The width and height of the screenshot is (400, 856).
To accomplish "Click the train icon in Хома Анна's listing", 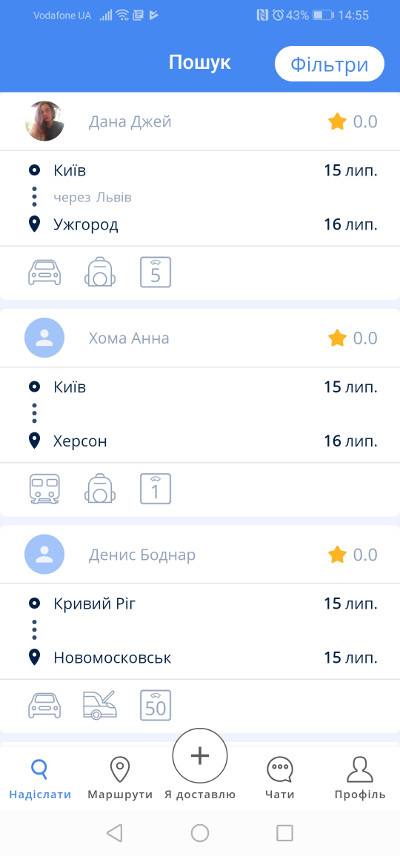I will coord(45,489).
